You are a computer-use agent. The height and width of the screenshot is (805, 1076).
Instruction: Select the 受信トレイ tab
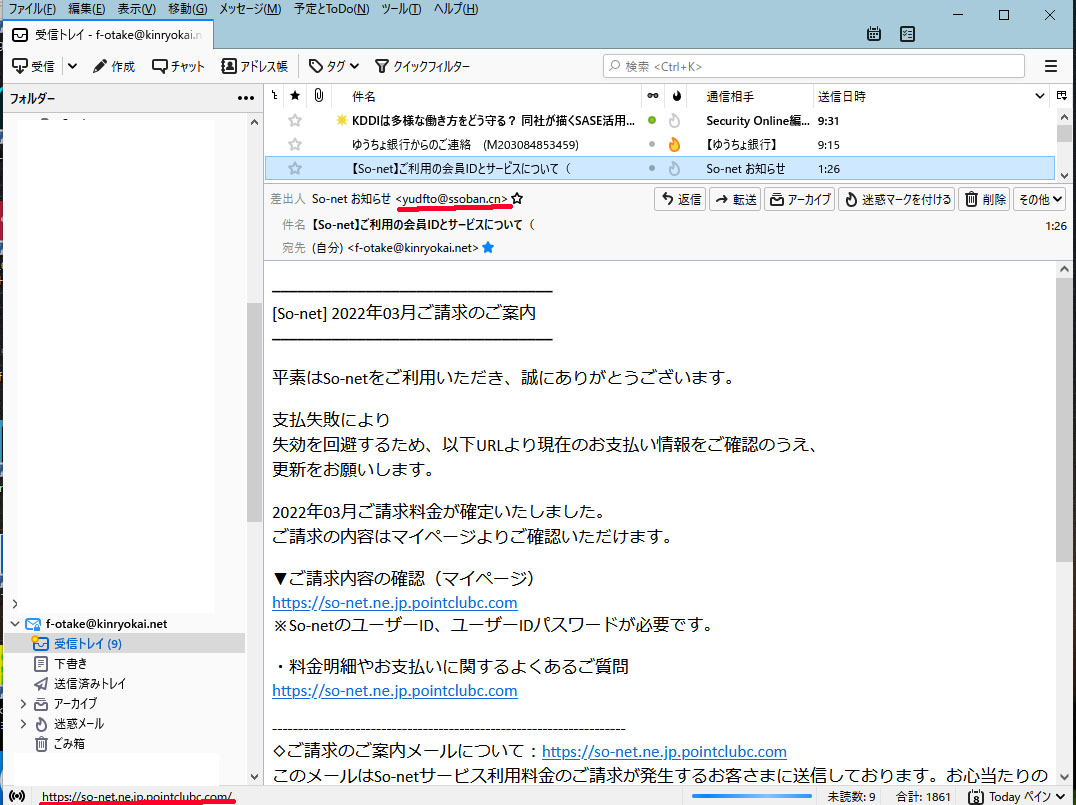pos(110,34)
